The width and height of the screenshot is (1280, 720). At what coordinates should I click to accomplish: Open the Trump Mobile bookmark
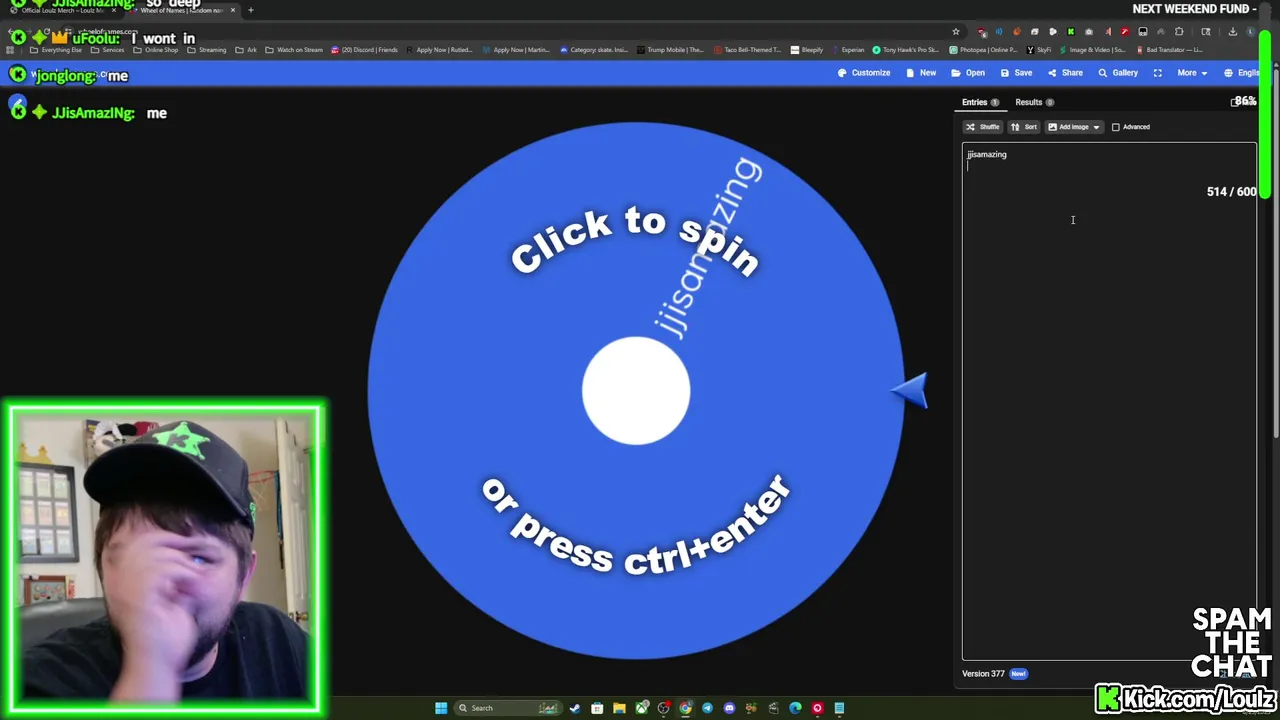tap(669, 50)
